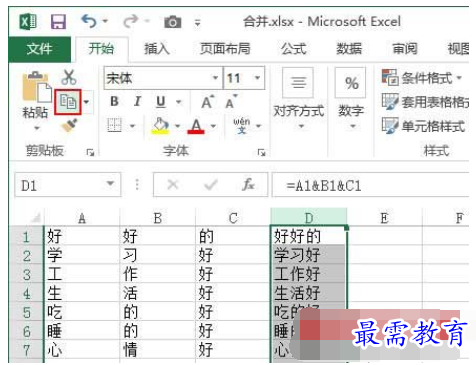This screenshot has width=476, height=365.
Task: Open 条件格式 conditional formatting
Action: tap(422, 78)
